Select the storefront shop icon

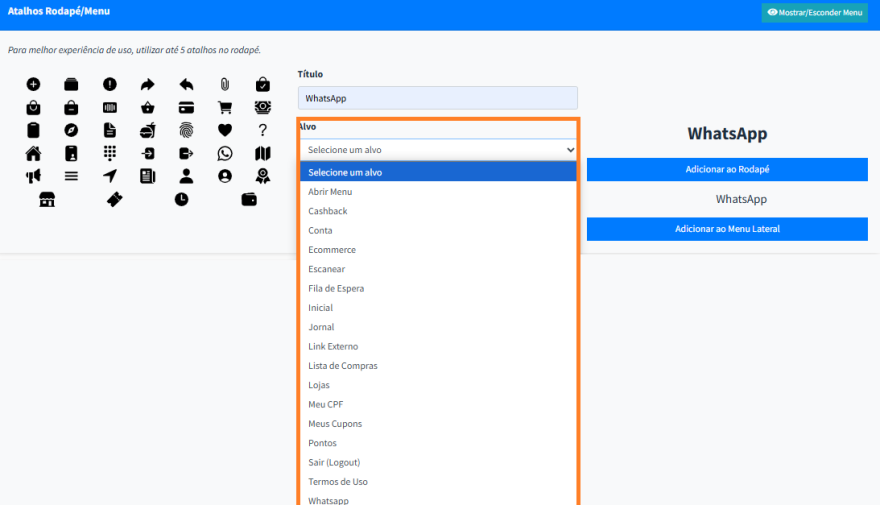coord(47,199)
